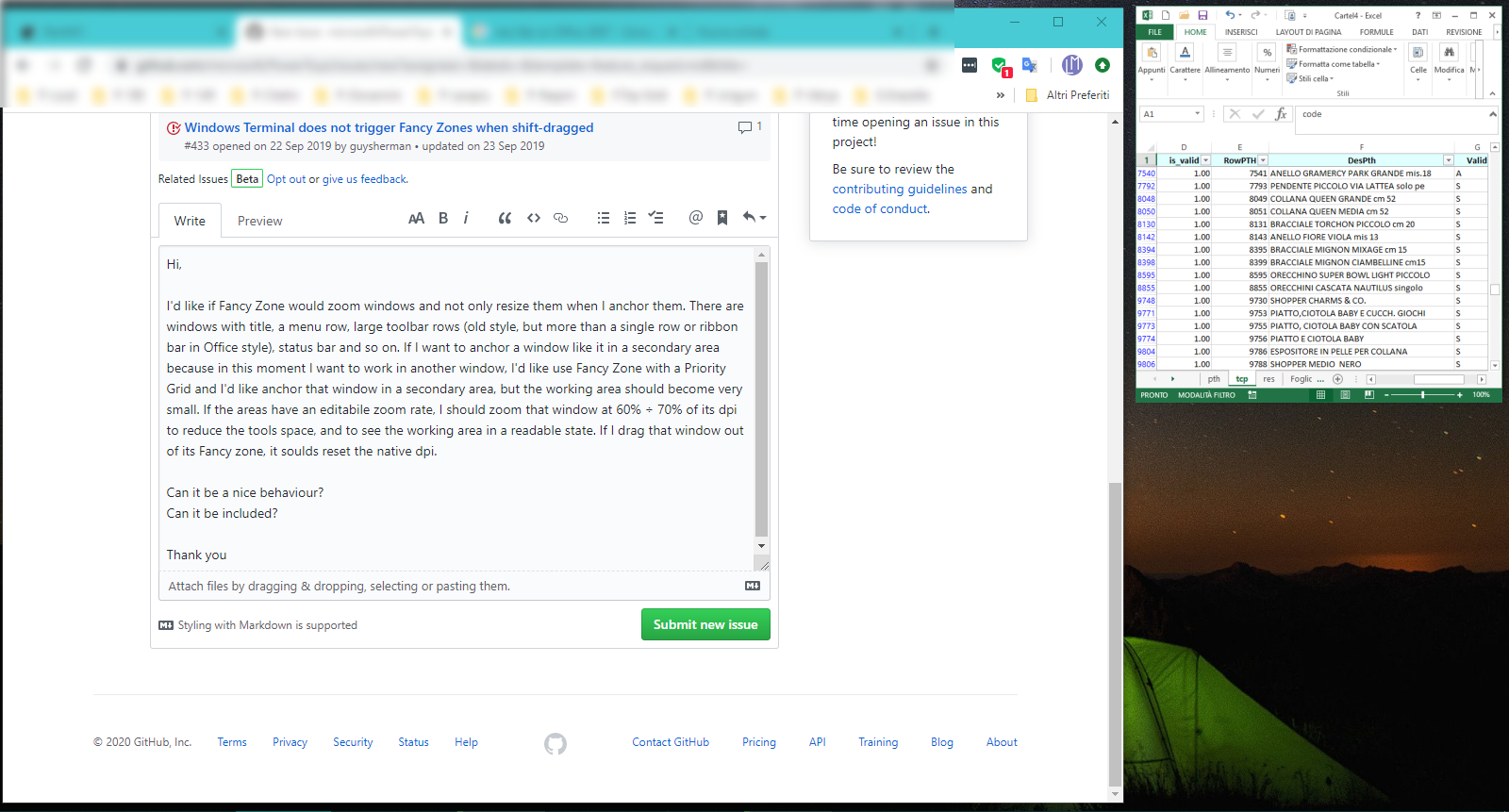Click the Submit new issue button
Screen dimensions: 1509x812
coord(705,624)
